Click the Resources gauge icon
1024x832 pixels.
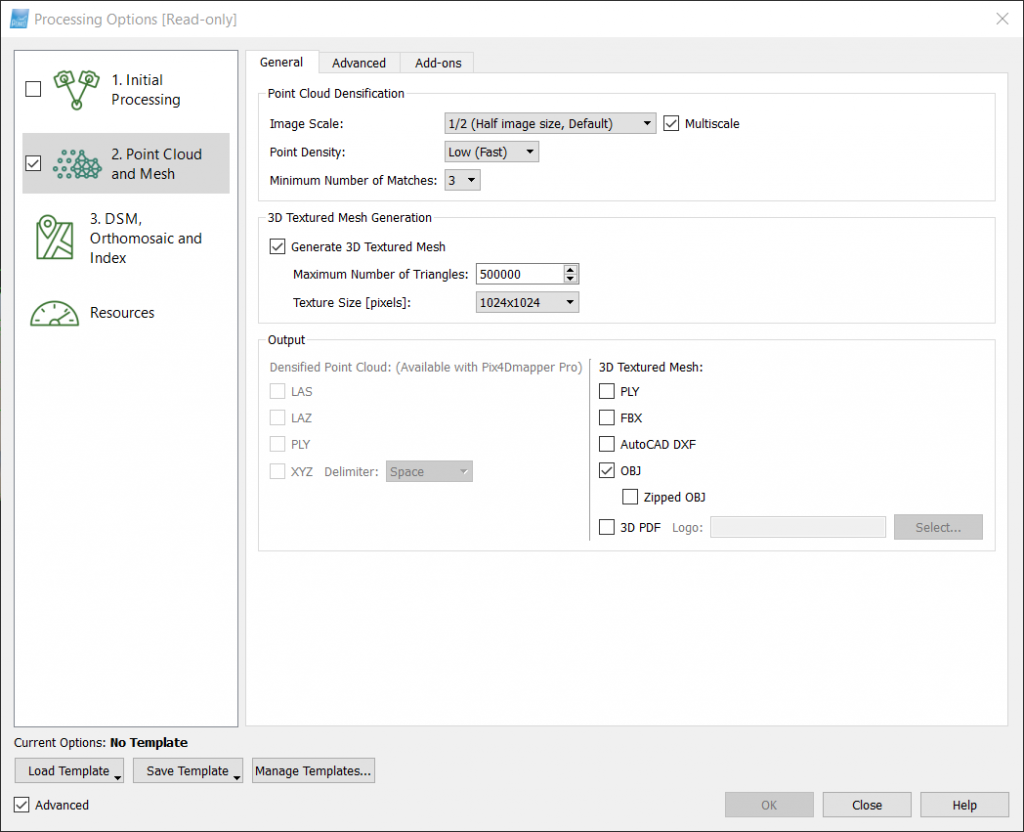point(55,313)
